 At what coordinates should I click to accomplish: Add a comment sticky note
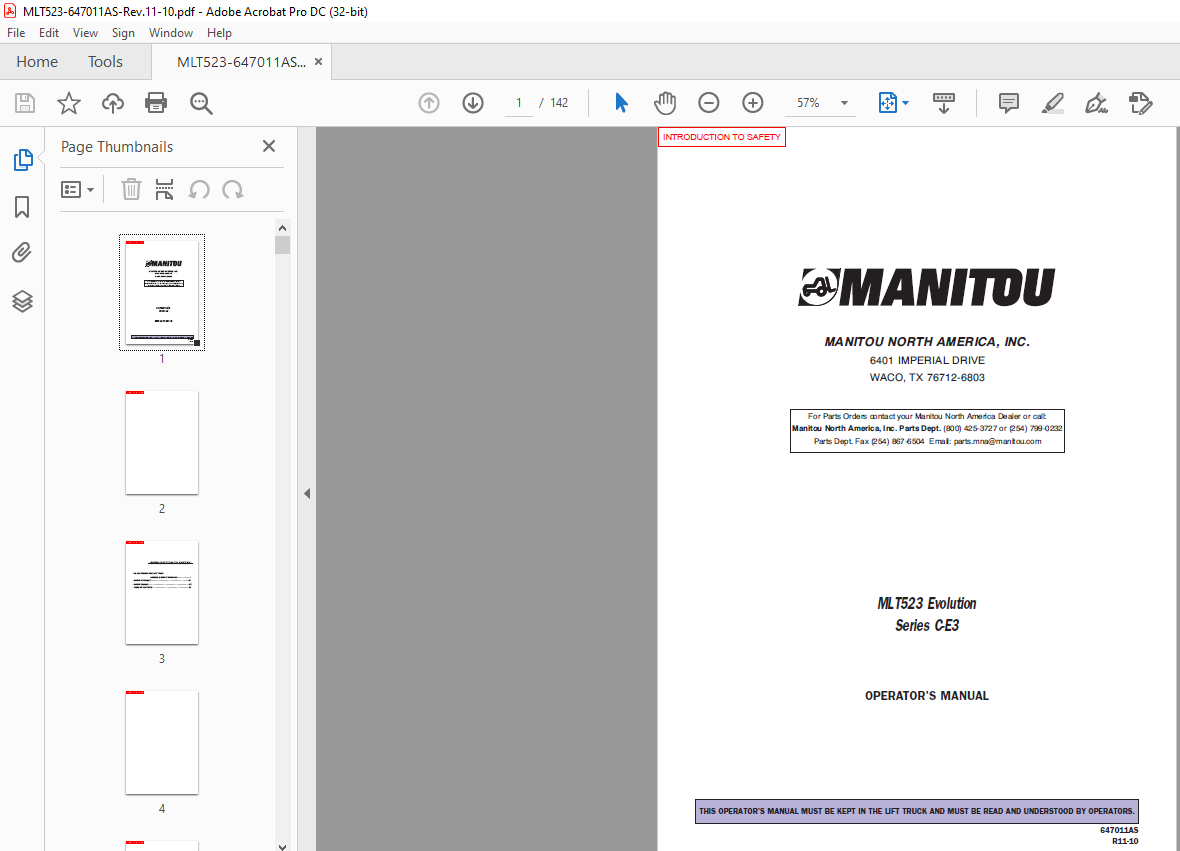(1008, 103)
